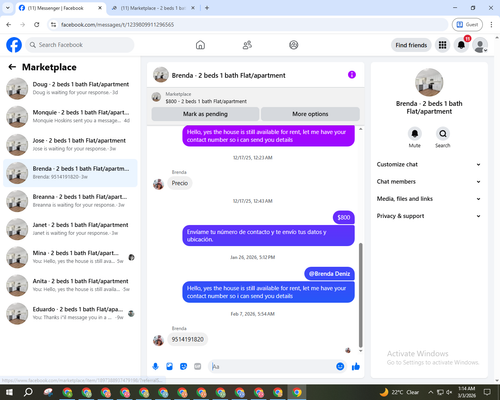Click Mark as pending button

205,114
